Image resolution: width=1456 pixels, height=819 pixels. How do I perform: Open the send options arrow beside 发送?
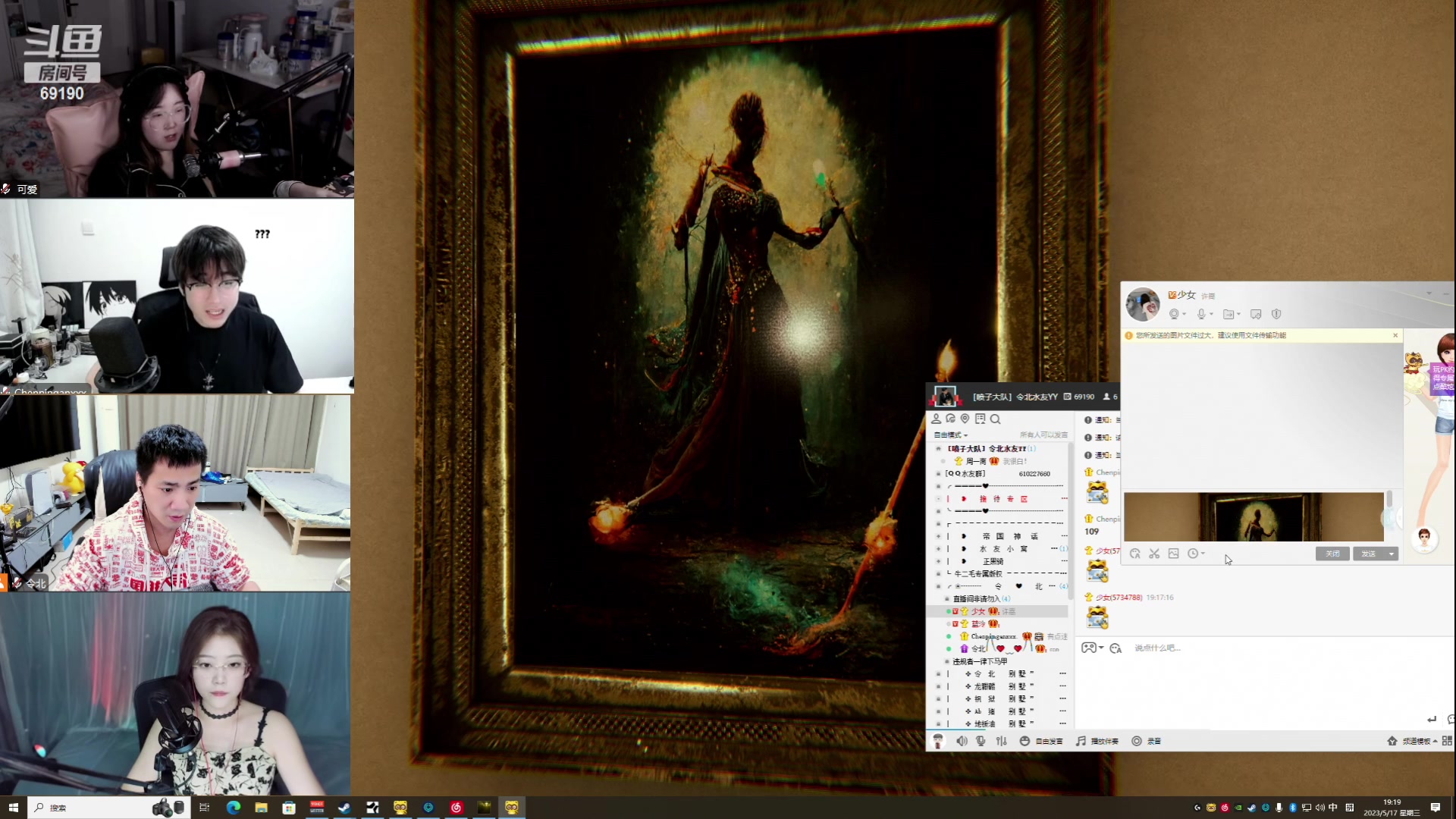(x=1392, y=554)
